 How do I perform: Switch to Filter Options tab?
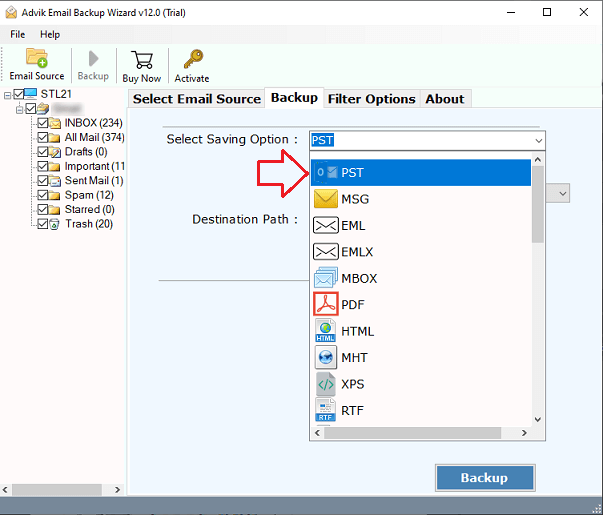tap(371, 99)
